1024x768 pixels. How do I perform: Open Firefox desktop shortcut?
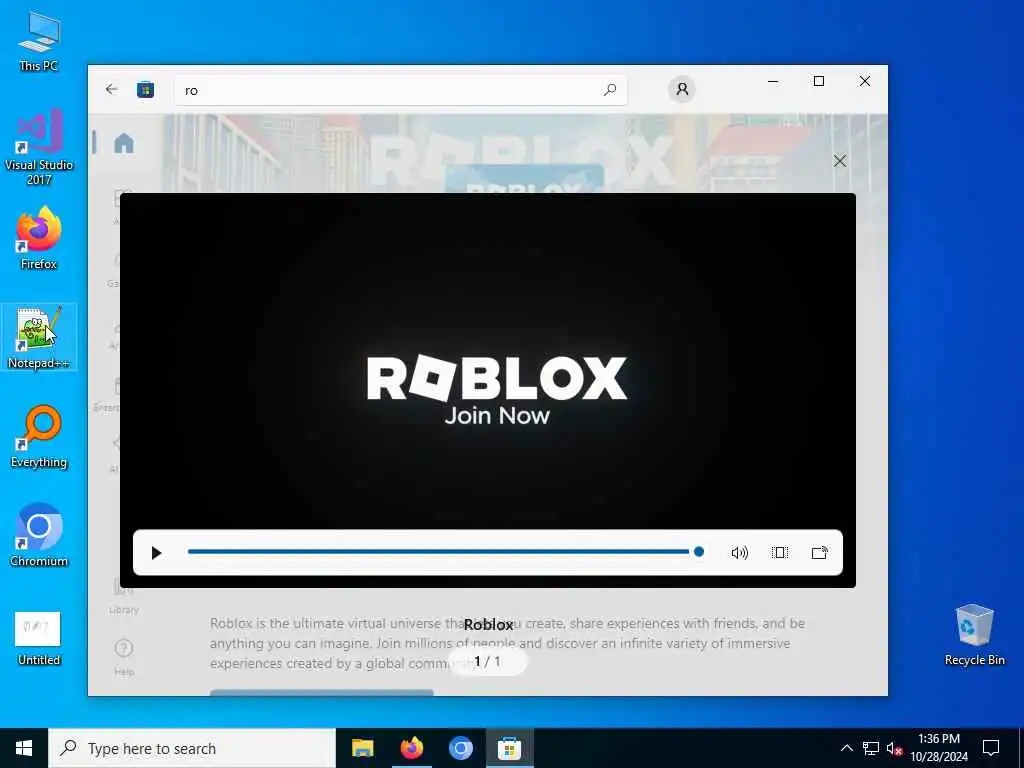pyautogui.click(x=39, y=238)
